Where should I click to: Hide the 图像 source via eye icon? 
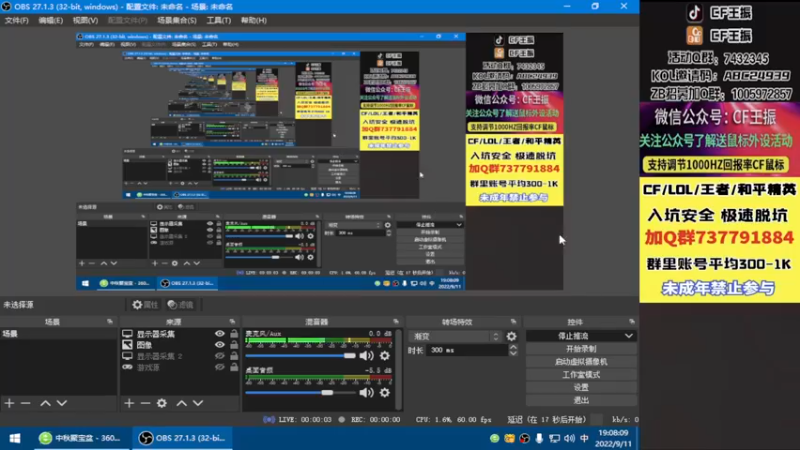click(219, 345)
